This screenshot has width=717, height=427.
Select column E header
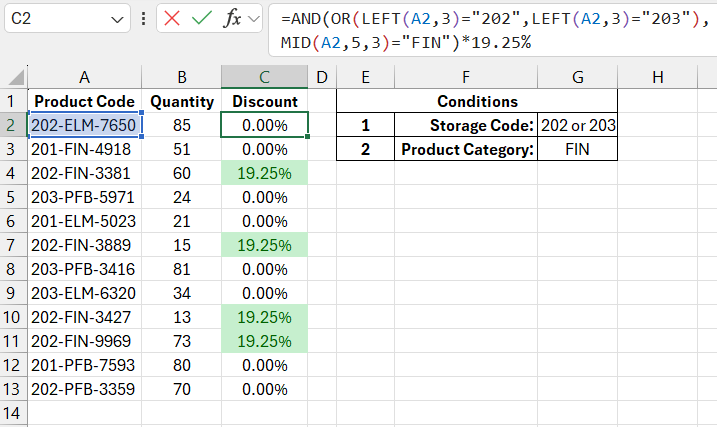tap(365, 77)
